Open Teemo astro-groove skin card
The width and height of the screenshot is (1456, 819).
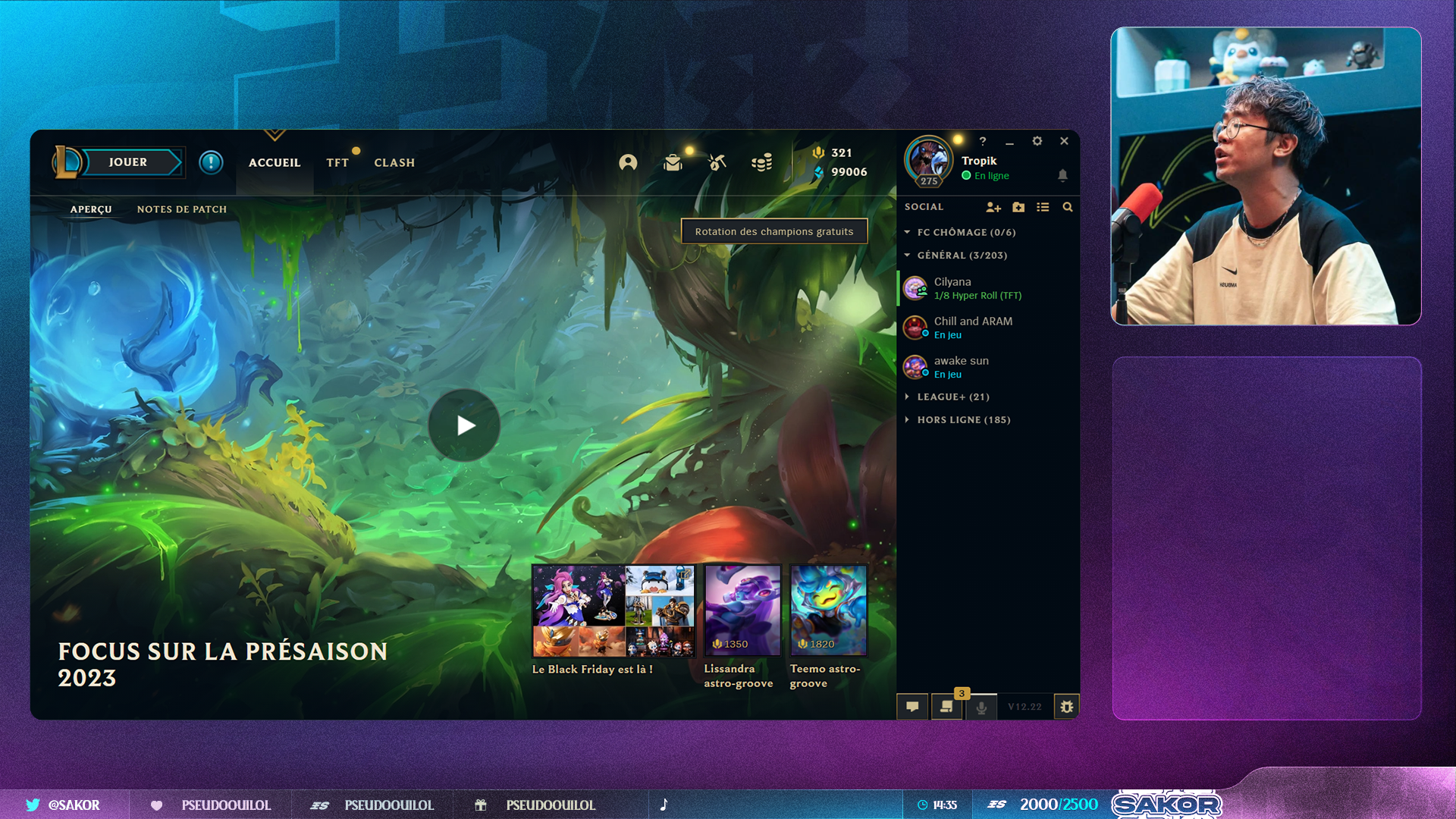828,610
